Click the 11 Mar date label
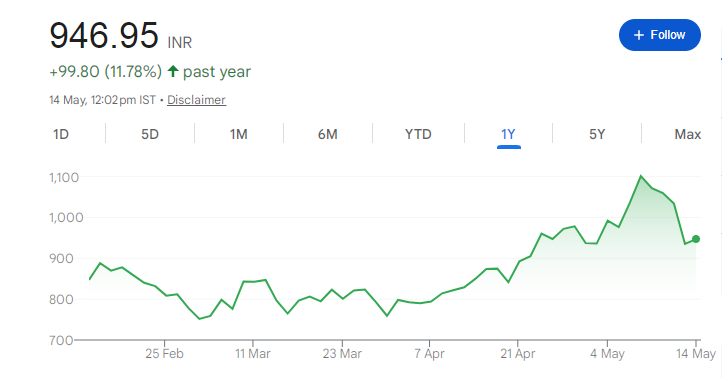This screenshot has width=722, height=378. [253, 354]
